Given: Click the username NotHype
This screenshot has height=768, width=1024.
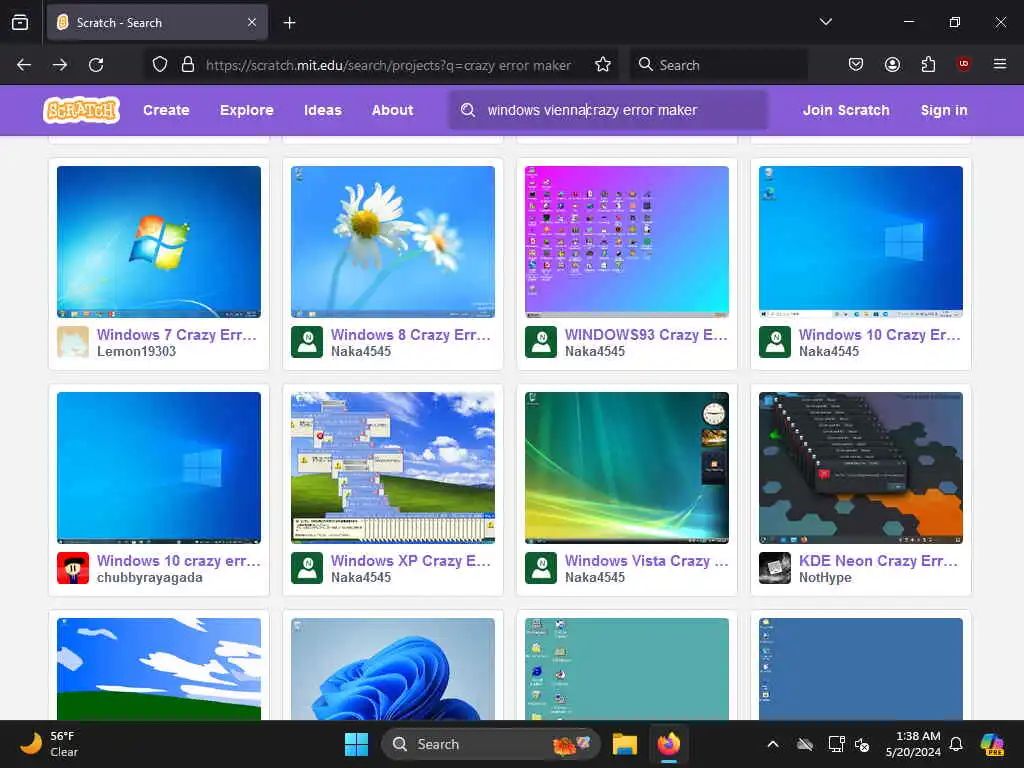Looking at the screenshot, I should [x=825, y=577].
